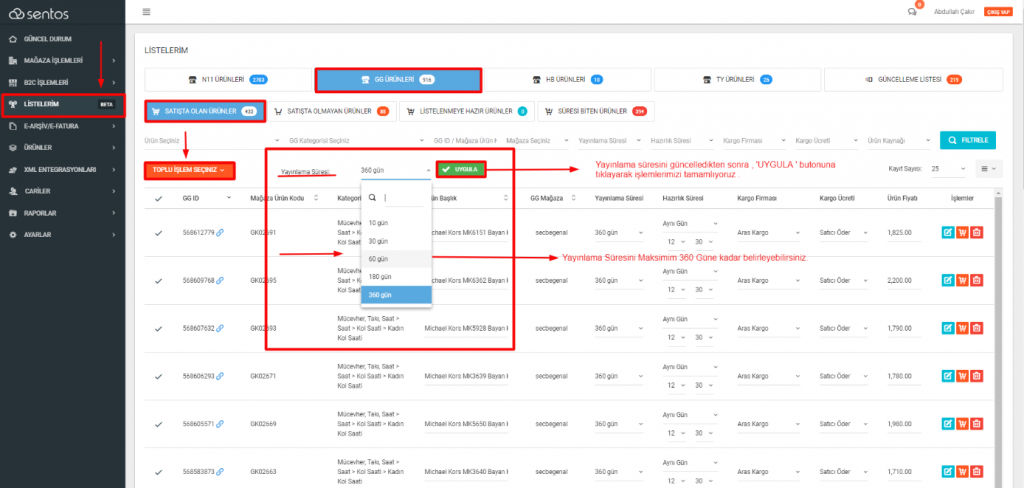Open link icon next to GG ID 568606293

tap(220, 376)
